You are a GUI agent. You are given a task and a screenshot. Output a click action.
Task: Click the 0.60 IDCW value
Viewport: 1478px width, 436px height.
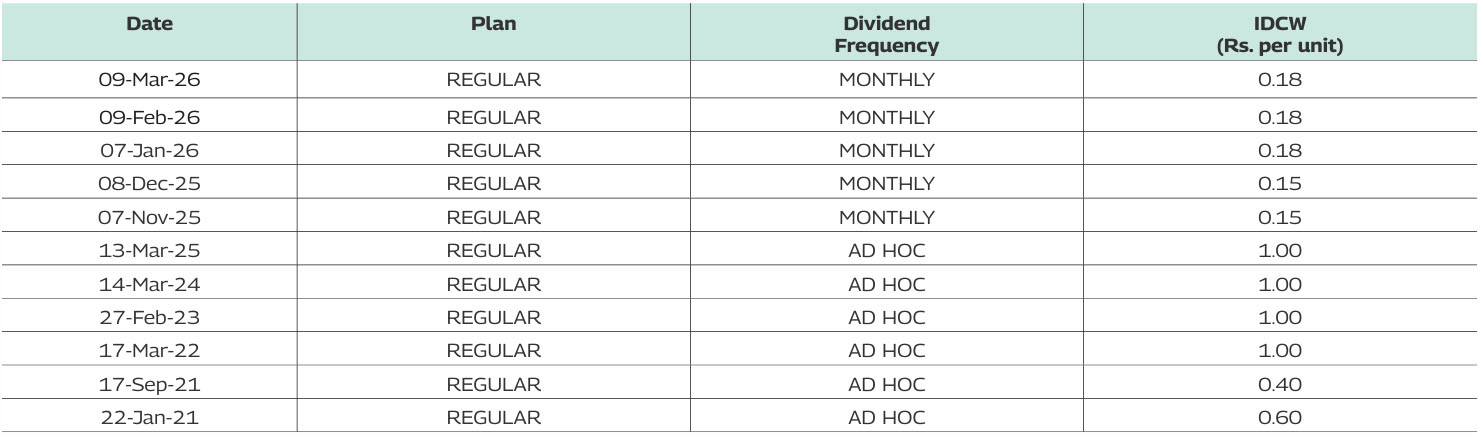[x=1279, y=418]
